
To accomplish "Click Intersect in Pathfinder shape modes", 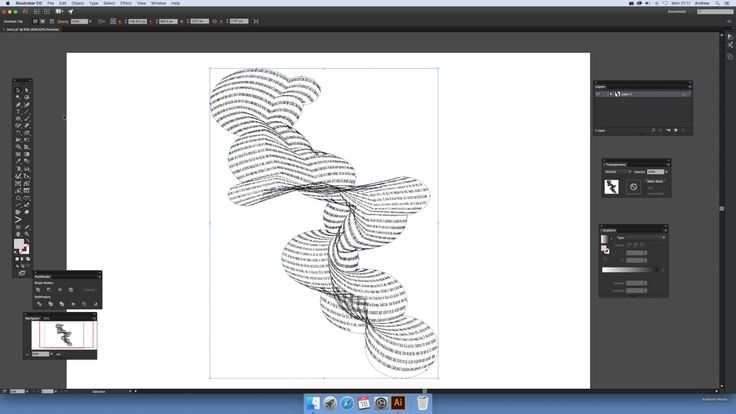I will [60, 290].
